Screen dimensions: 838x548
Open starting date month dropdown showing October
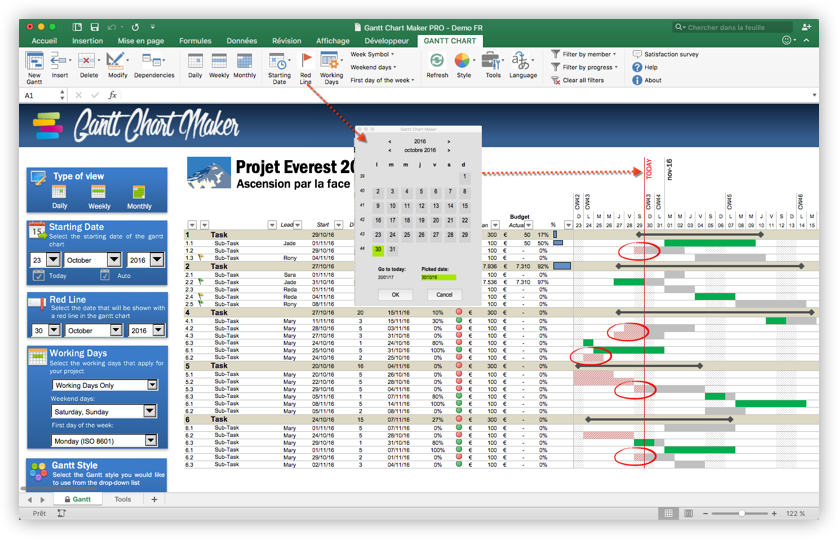pos(114,260)
